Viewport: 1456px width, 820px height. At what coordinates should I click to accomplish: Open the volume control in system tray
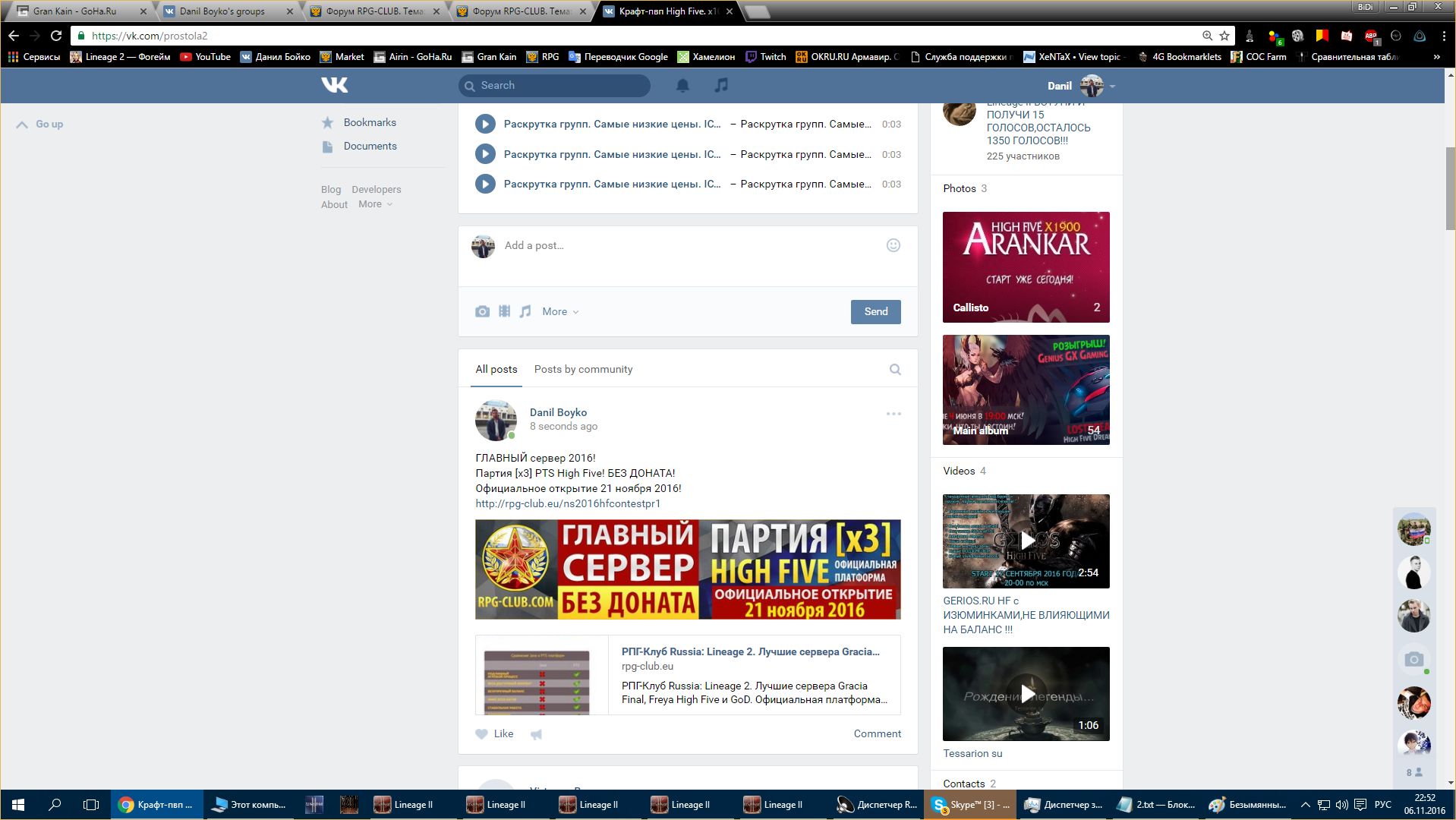tap(1341, 805)
